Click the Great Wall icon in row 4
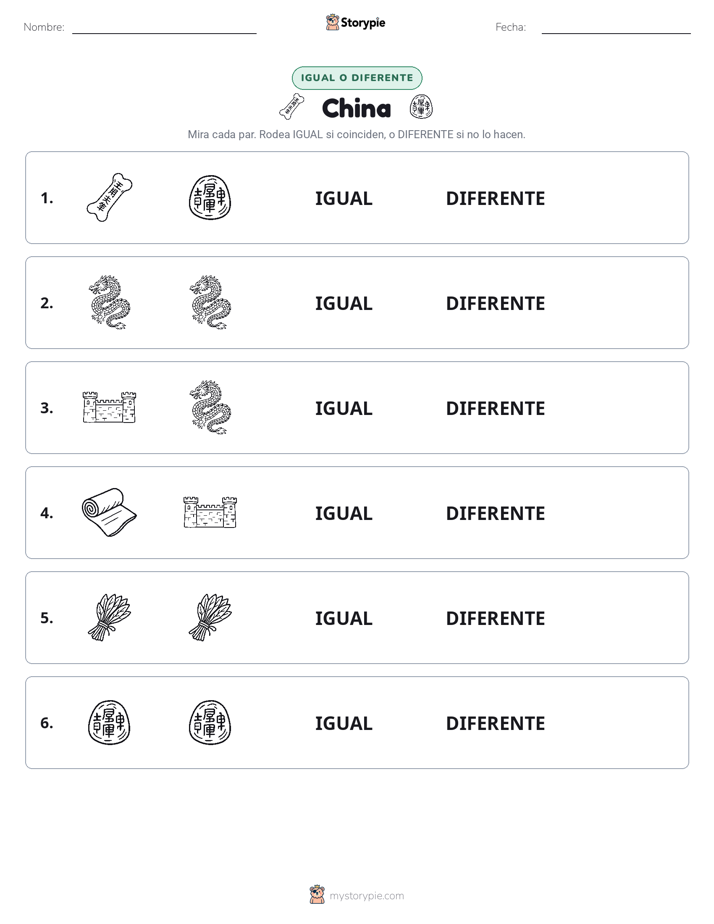Screen dimensions: 714x924 pyautogui.click(x=210, y=512)
